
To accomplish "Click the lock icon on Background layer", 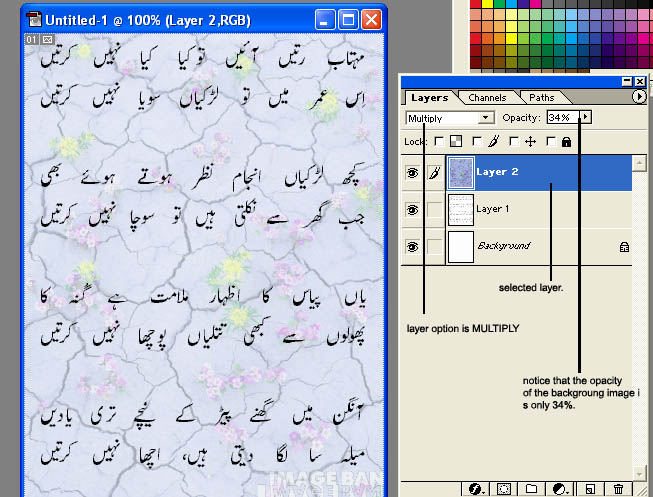I will coord(624,247).
